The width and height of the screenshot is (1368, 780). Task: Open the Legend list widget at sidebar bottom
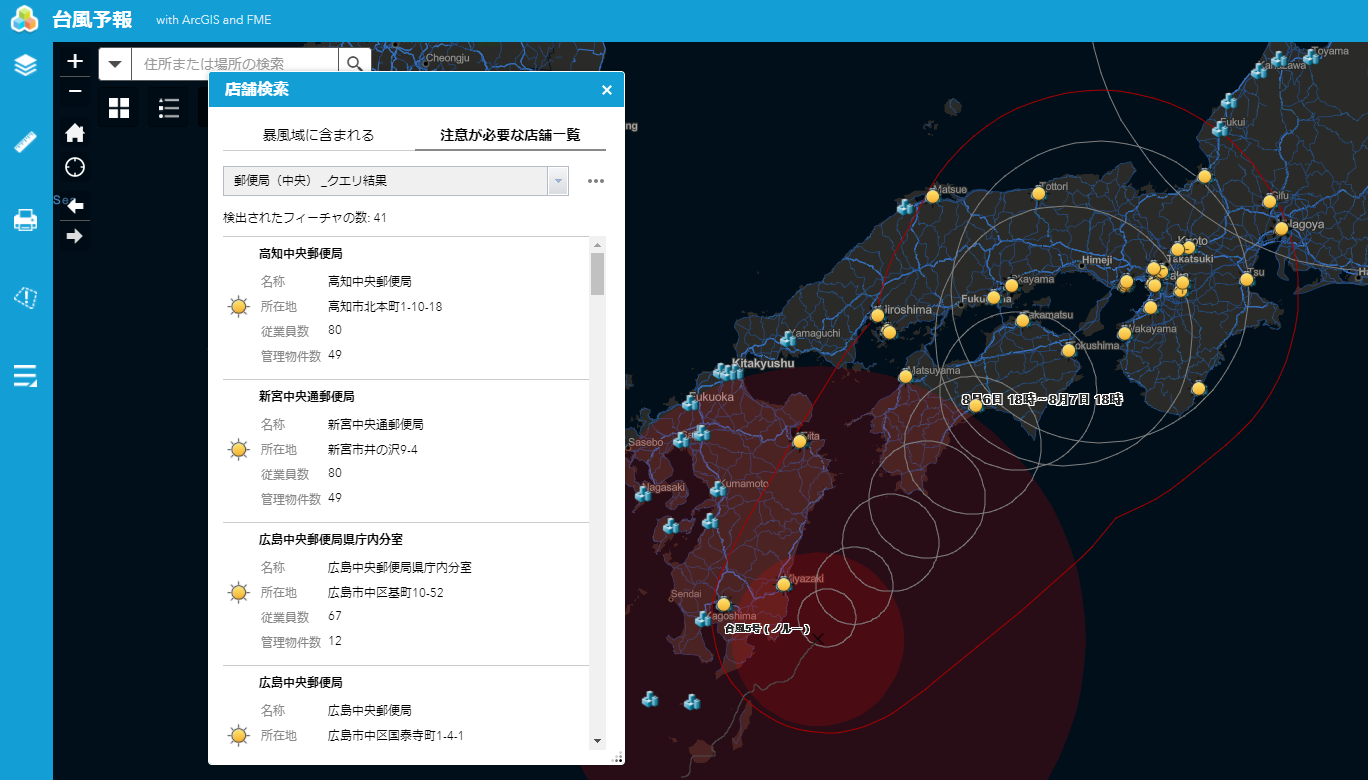[24, 375]
